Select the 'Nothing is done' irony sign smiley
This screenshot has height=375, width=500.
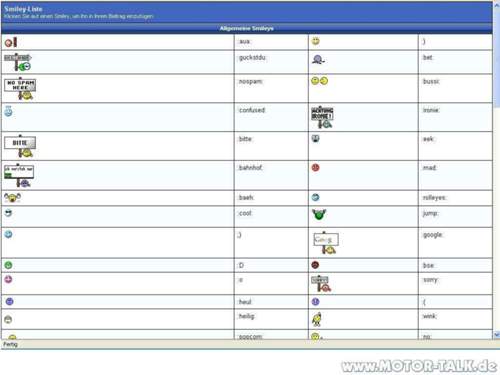322,117
